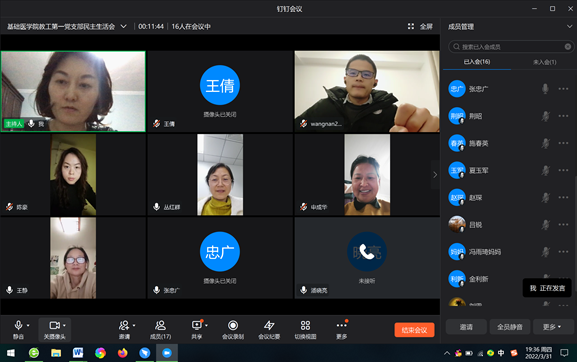Switch view layout with grid icon
578x363 pixels.
[x=305, y=325]
